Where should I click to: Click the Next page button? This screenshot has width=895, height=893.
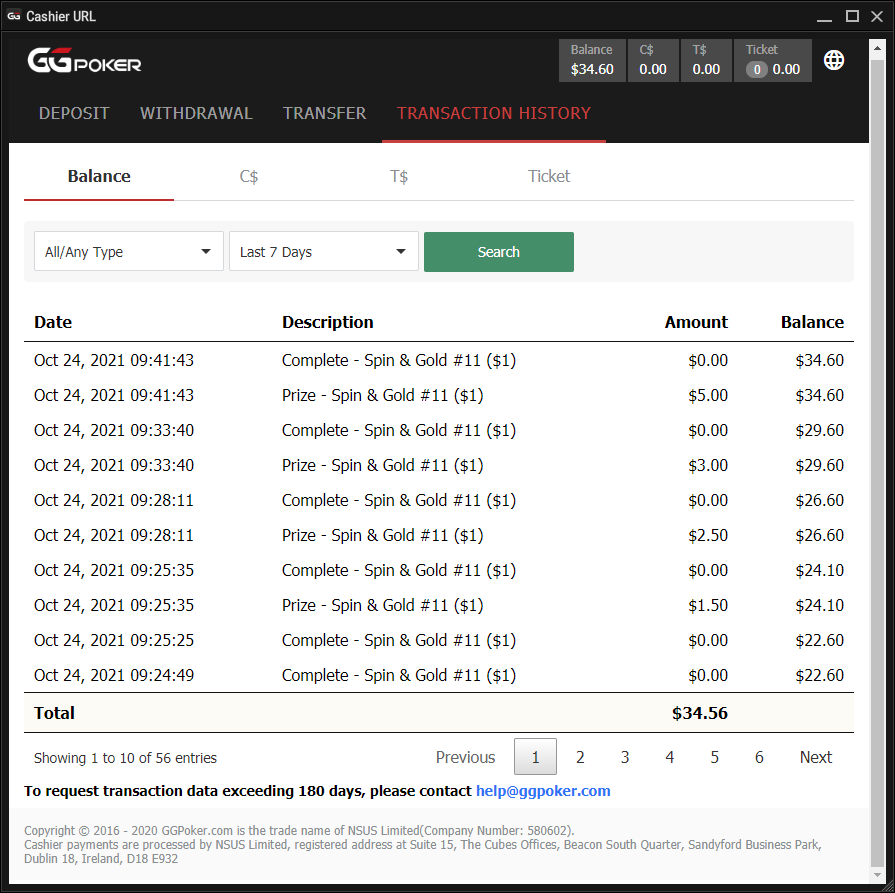(x=816, y=757)
